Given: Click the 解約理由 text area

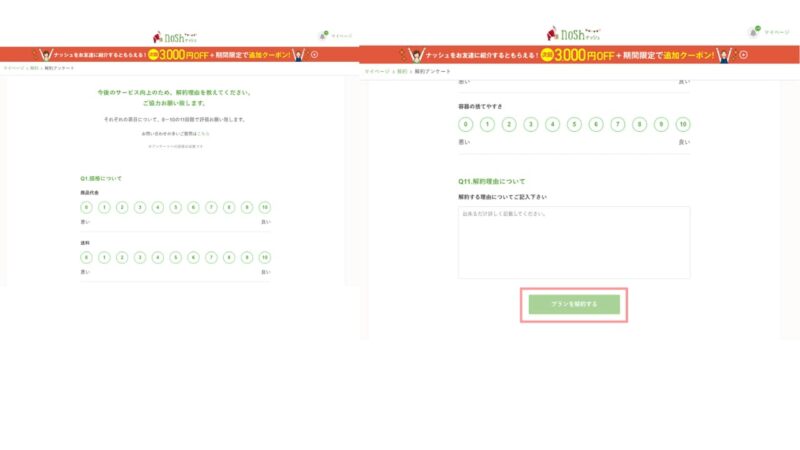Looking at the screenshot, I should (574, 242).
